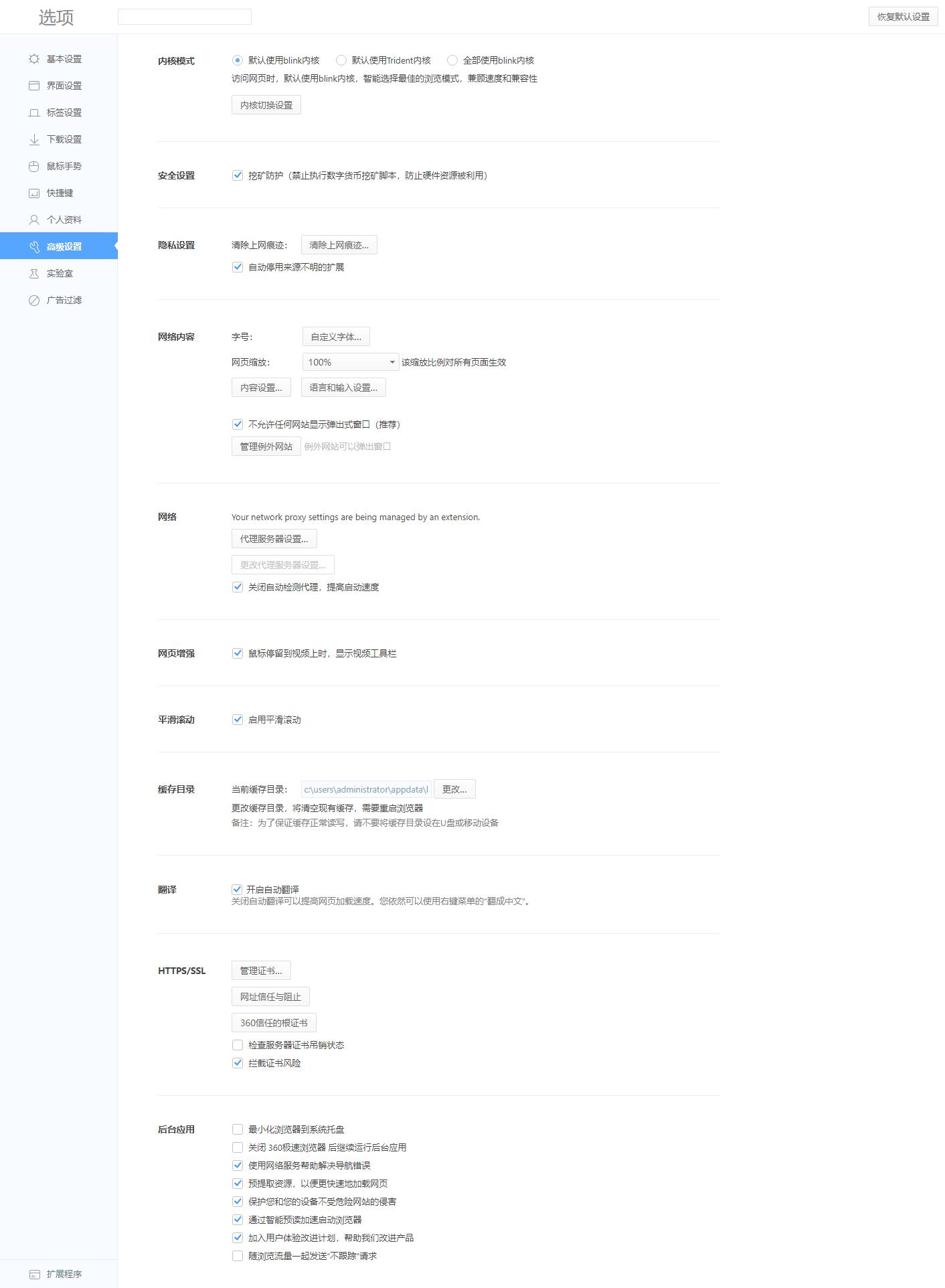The width and height of the screenshot is (945, 1288).
Task: Toggle 挖矿防护 checkbox
Action: (x=237, y=175)
